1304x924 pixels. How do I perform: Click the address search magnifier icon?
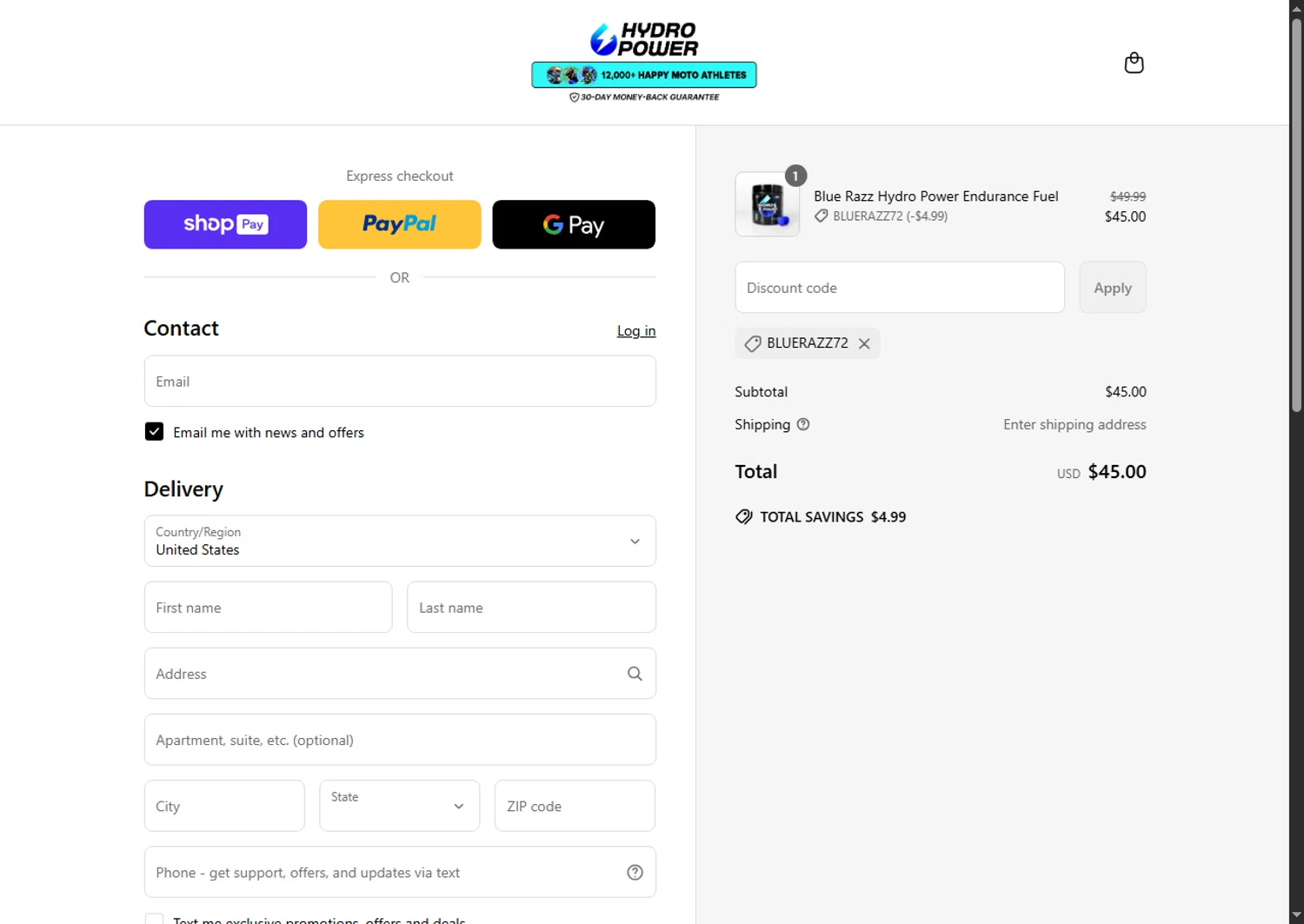[635, 674]
